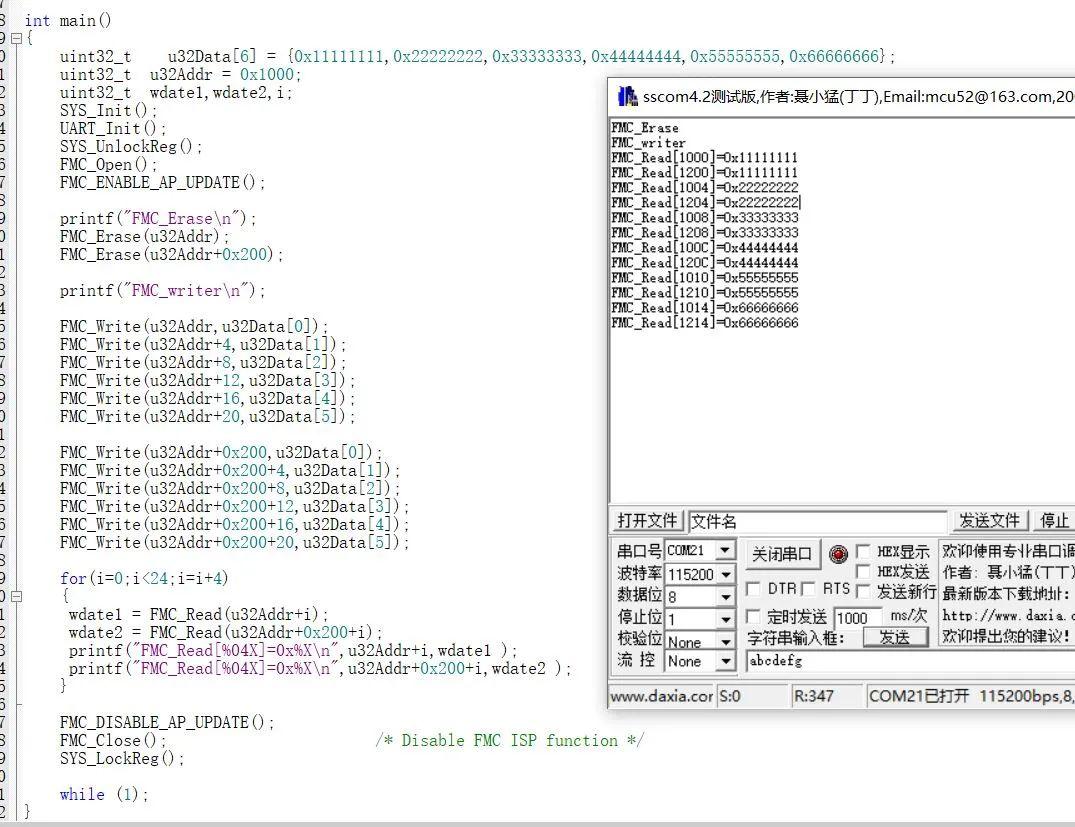Image resolution: width=1075 pixels, height=827 pixels.
Task: Enable the HEX显示 checkbox
Action: [863, 551]
